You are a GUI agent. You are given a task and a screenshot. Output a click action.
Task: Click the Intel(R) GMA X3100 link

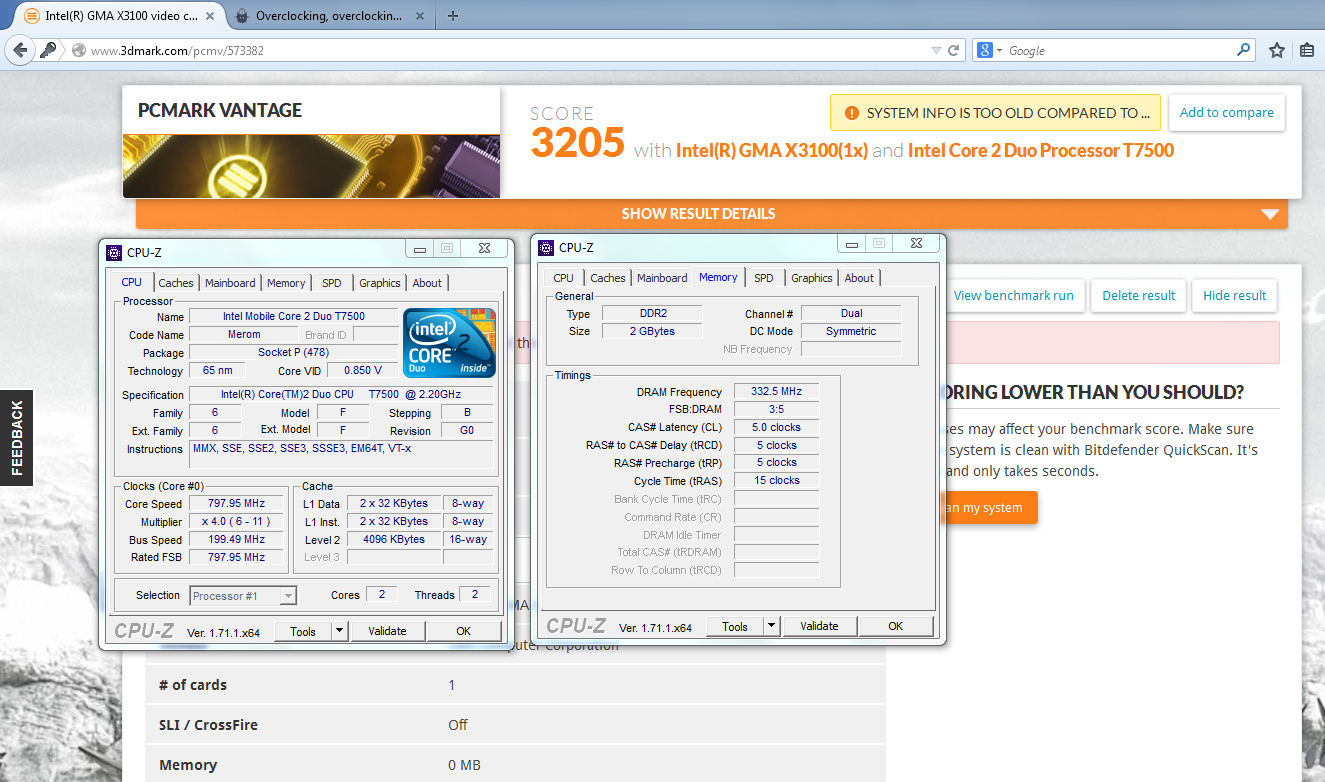(772, 151)
